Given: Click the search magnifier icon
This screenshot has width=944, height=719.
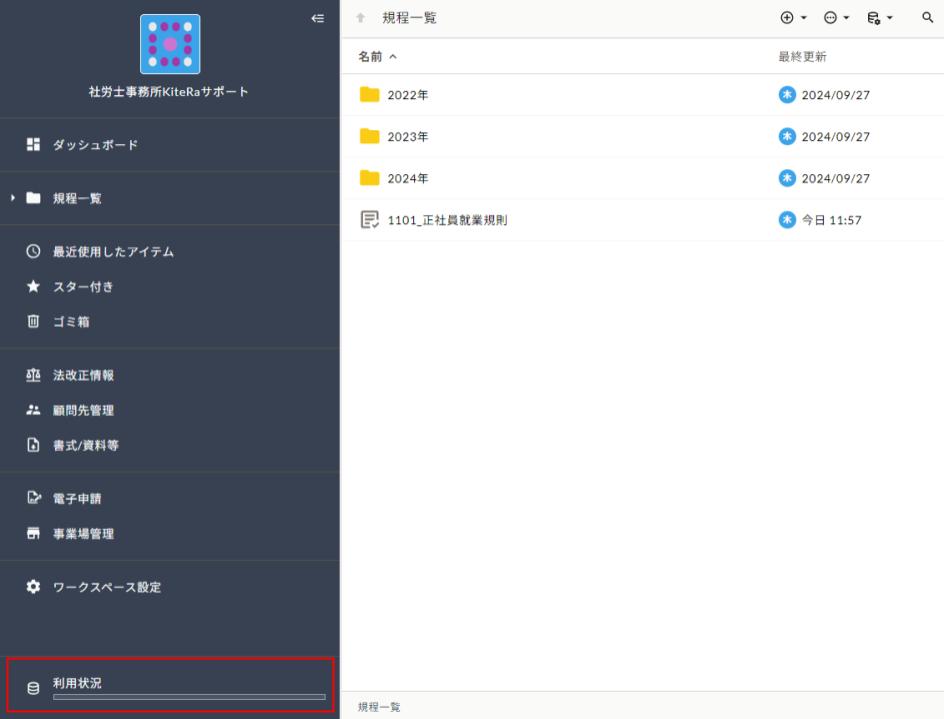Looking at the screenshot, I should tap(926, 18).
